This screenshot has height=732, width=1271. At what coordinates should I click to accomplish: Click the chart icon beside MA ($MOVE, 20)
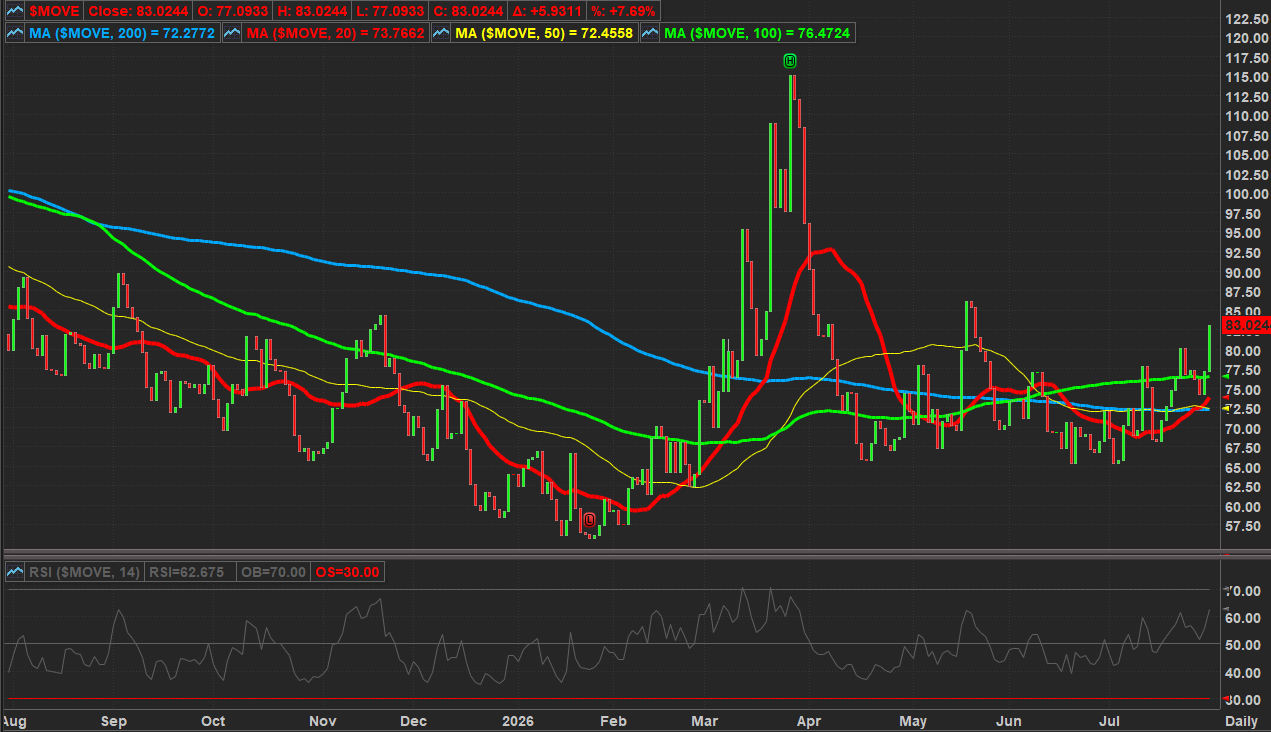point(232,33)
